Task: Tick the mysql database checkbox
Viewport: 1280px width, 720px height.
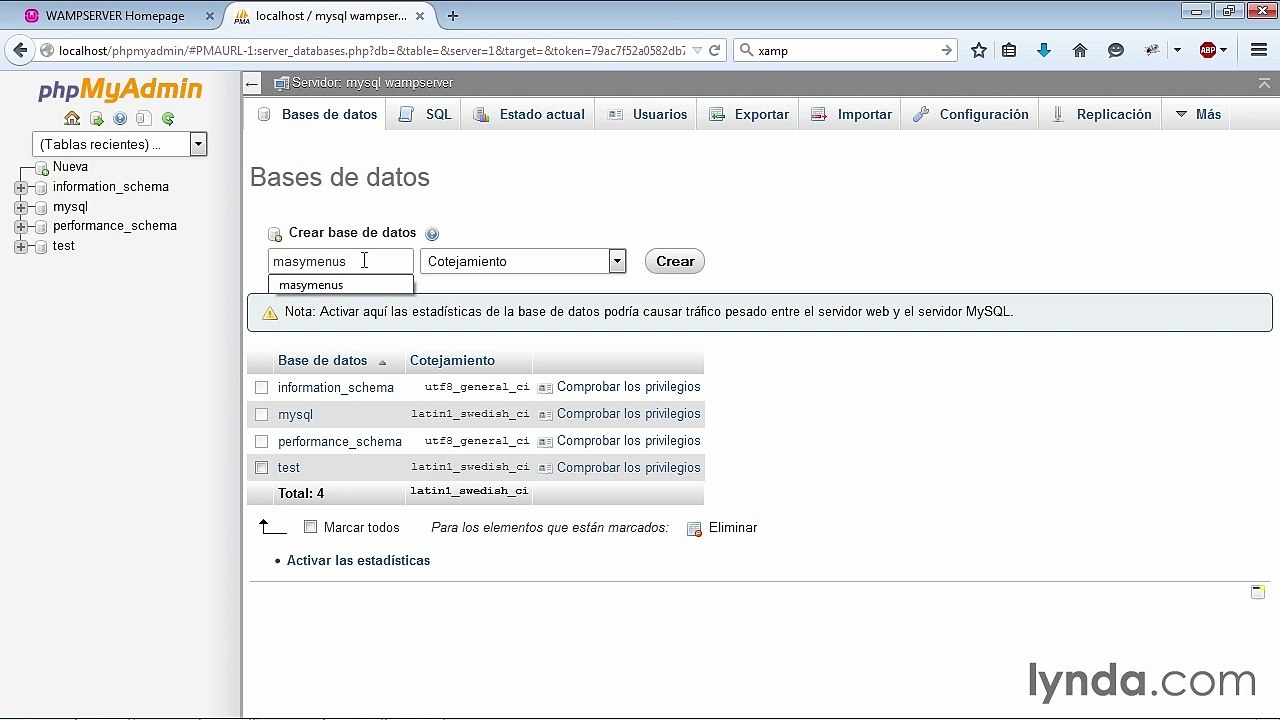Action: [x=261, y=414]
